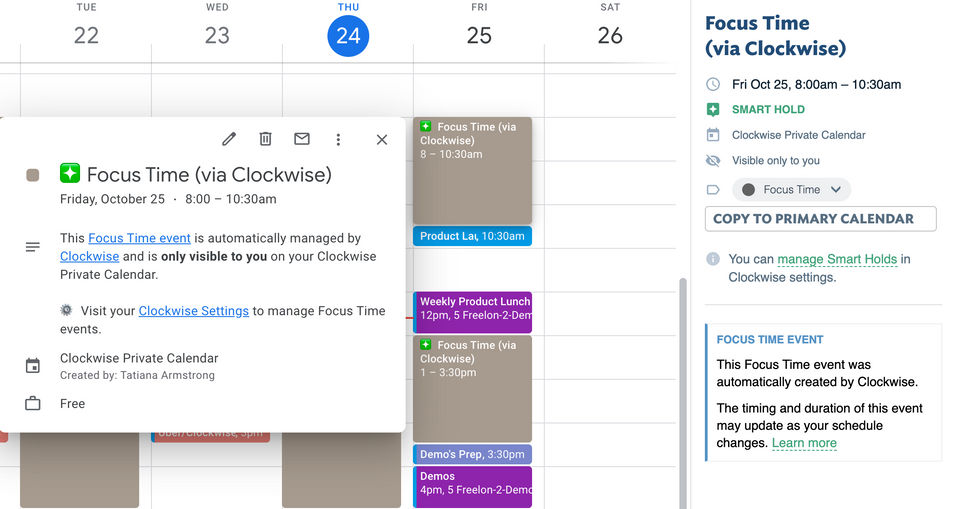Screen dimensions: 960x509
Task: Select Friday 25 in the date header
Action: [479, 36]
